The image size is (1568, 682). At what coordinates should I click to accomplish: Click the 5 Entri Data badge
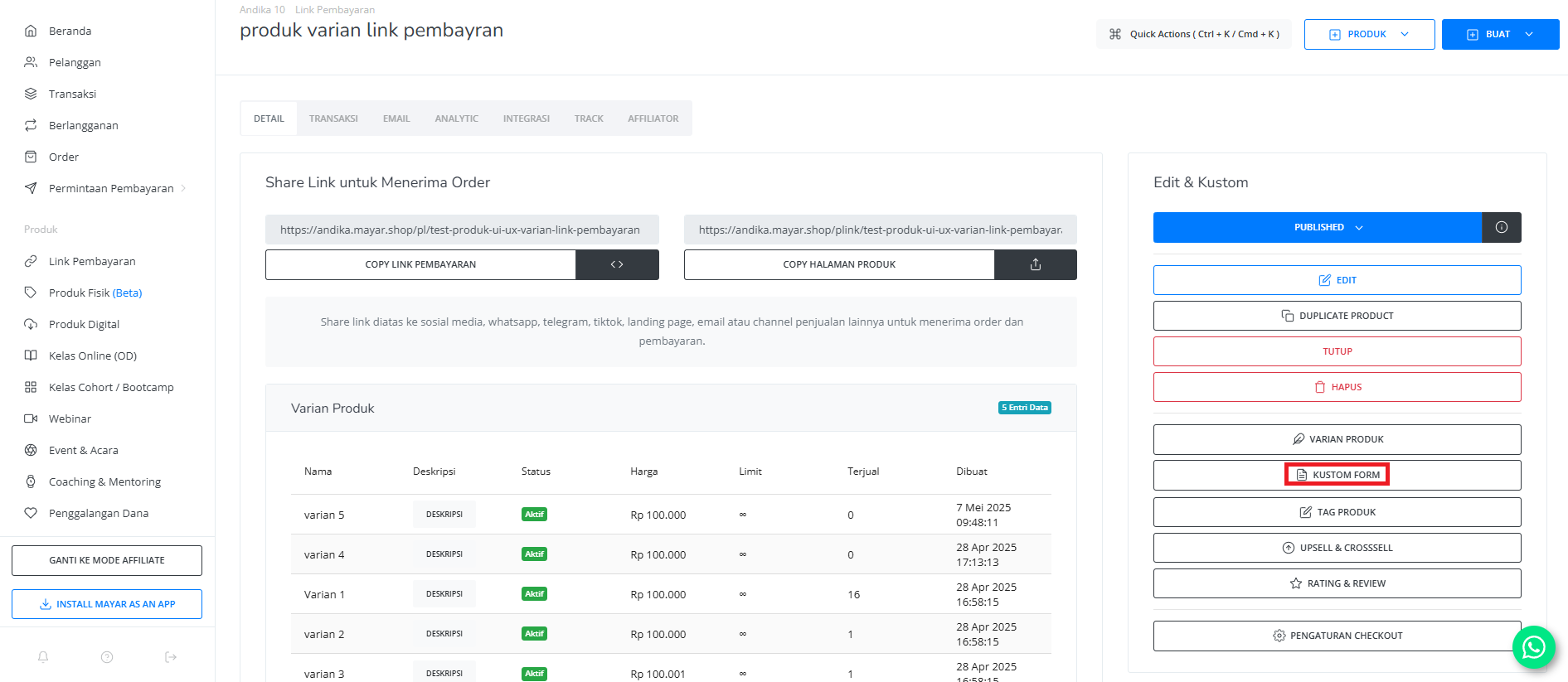1025,408
